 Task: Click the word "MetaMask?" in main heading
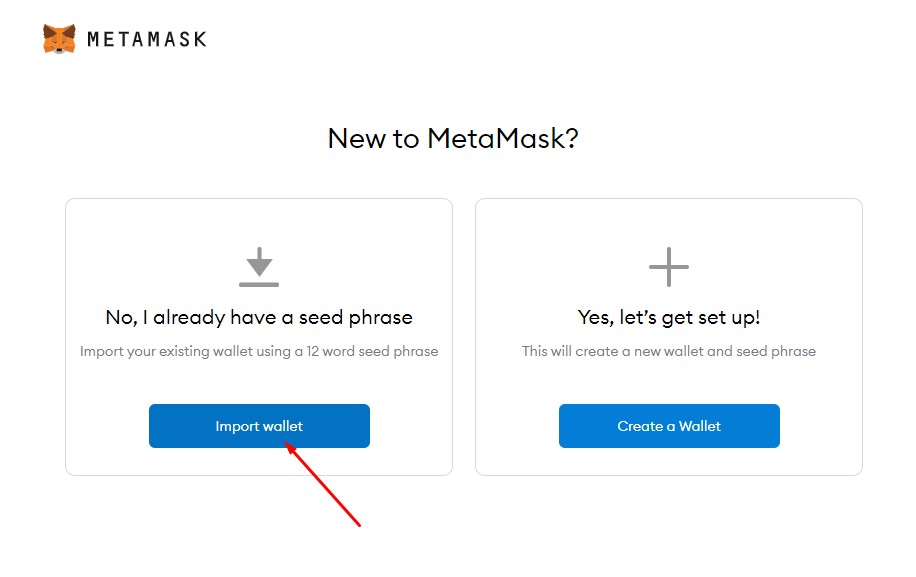(503, 138)
